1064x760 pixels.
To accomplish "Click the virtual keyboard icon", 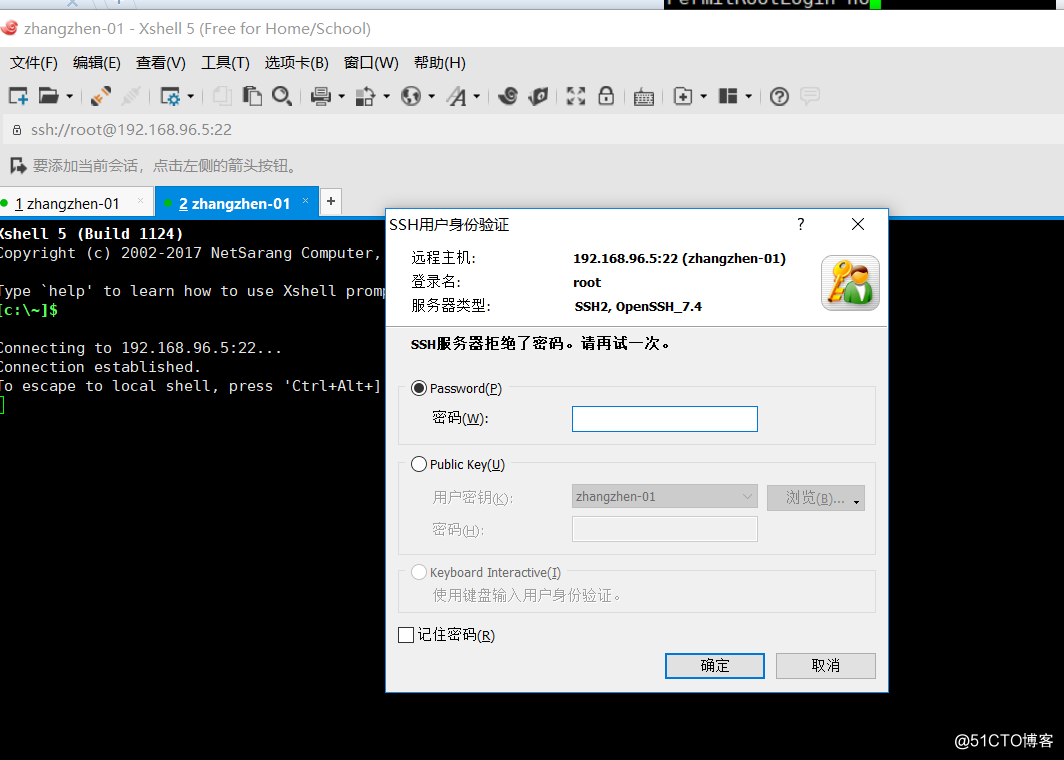I will tap(643, 97).
